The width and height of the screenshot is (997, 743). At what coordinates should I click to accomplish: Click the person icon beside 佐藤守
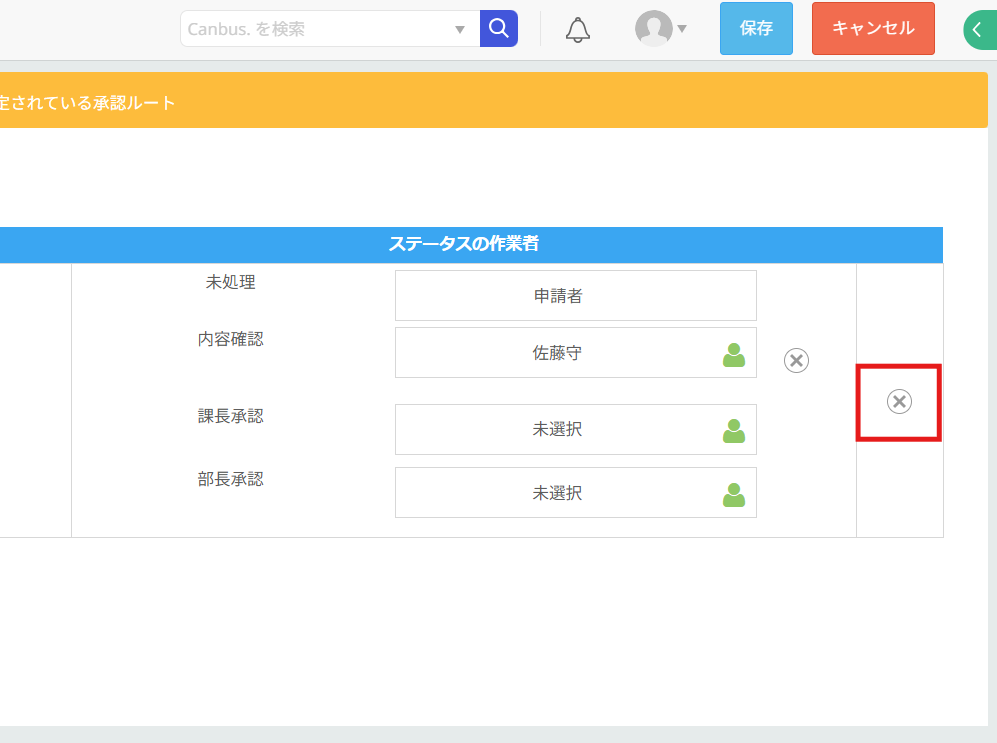(x=734, y=354)
